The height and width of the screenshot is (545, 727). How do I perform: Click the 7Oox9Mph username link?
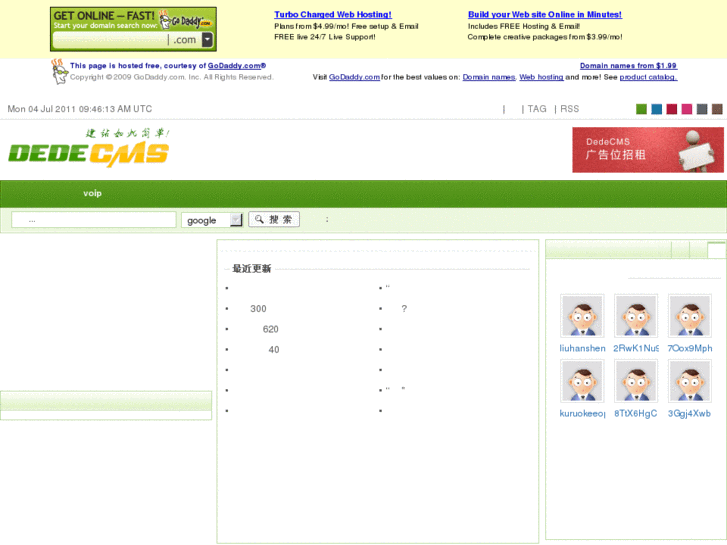pos(690,348)
